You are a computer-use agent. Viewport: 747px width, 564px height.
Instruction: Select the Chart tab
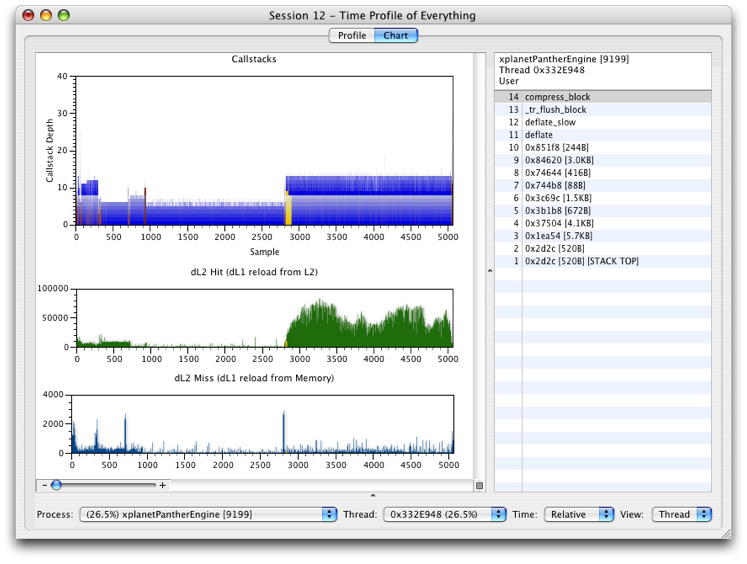(x=396, y=35)
